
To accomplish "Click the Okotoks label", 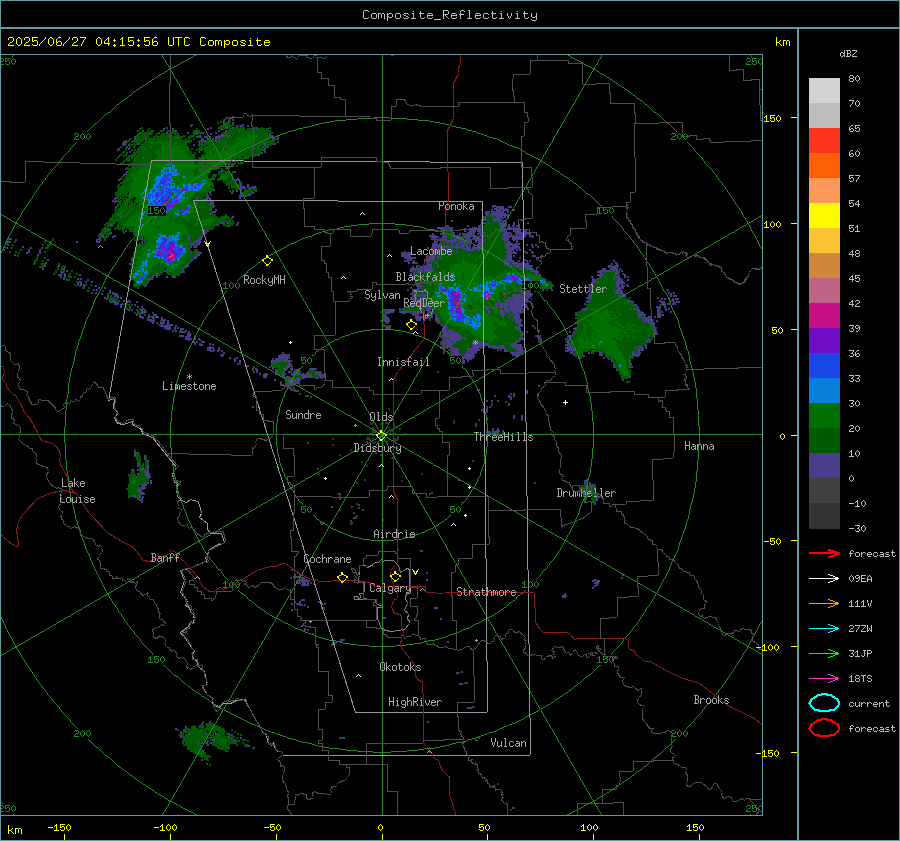I will tap(400, 667).
